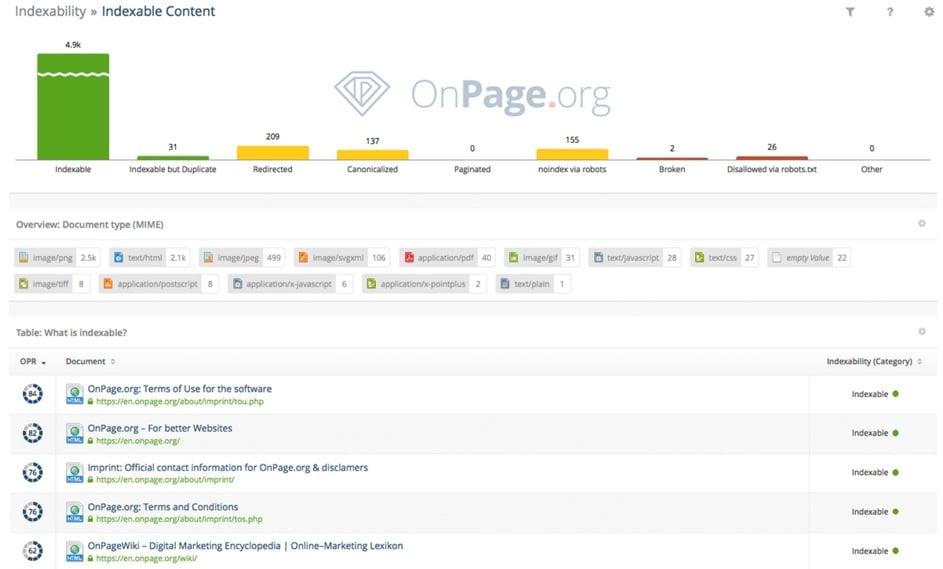Click HTML icon beside For better Websites row
Viewport: 943px width, 569px height.
[75, 433]
